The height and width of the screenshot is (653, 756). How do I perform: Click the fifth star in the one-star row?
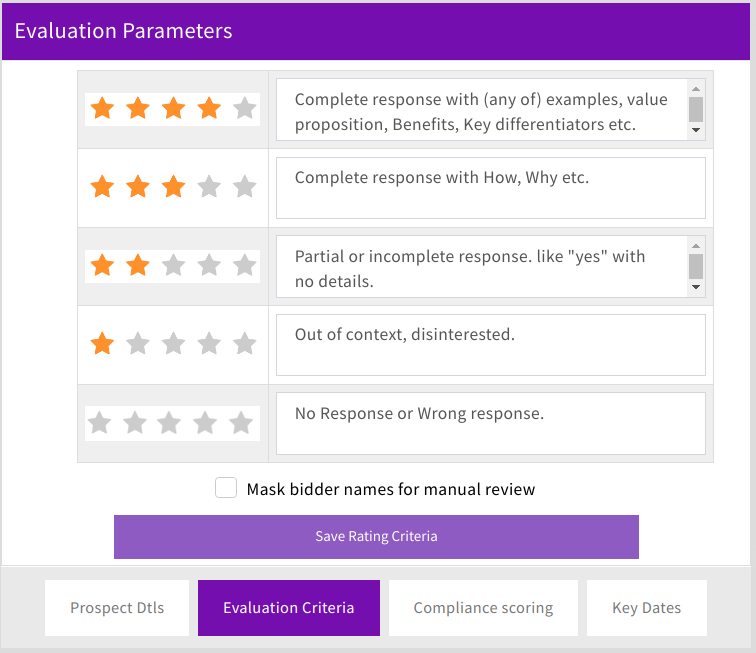[245, 344]
